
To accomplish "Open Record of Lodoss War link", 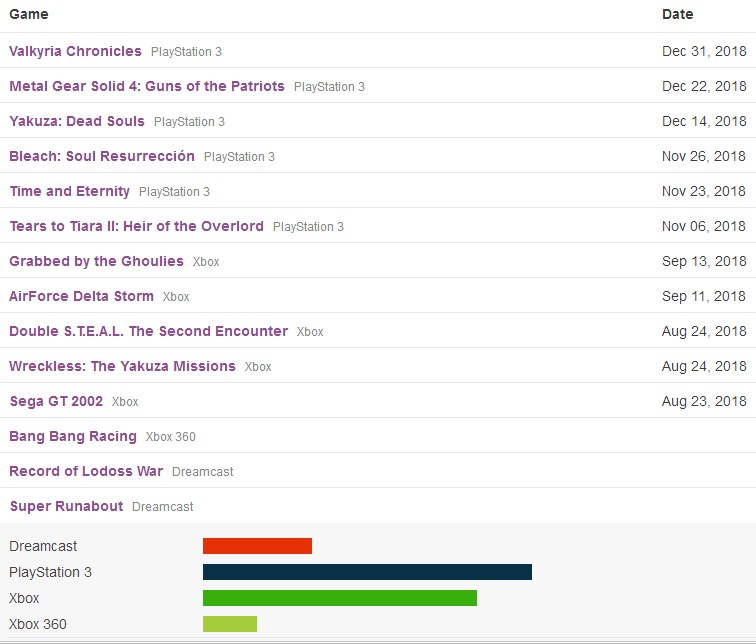I will coord(86,471).
